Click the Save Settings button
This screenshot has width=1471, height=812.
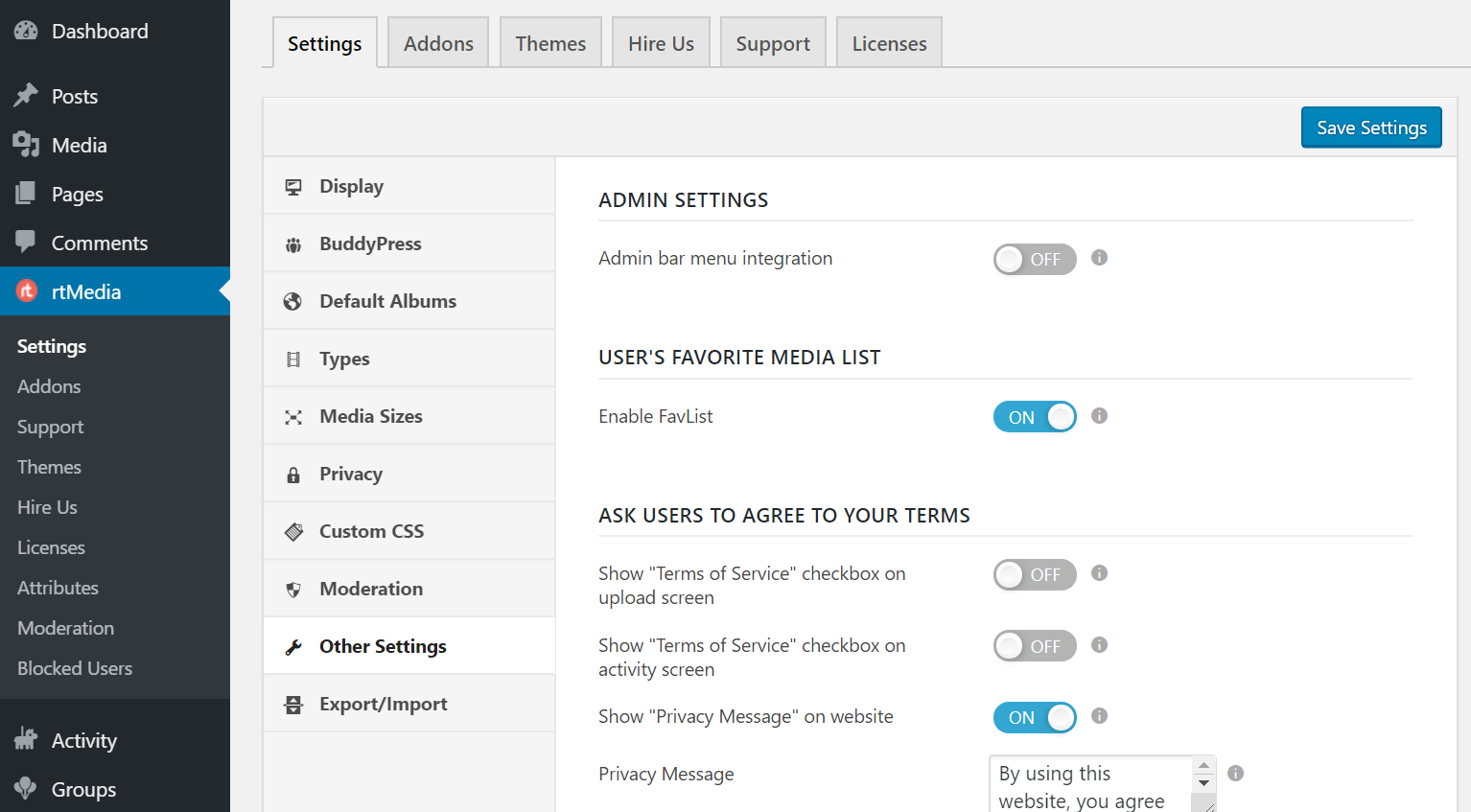(1370, 127)
